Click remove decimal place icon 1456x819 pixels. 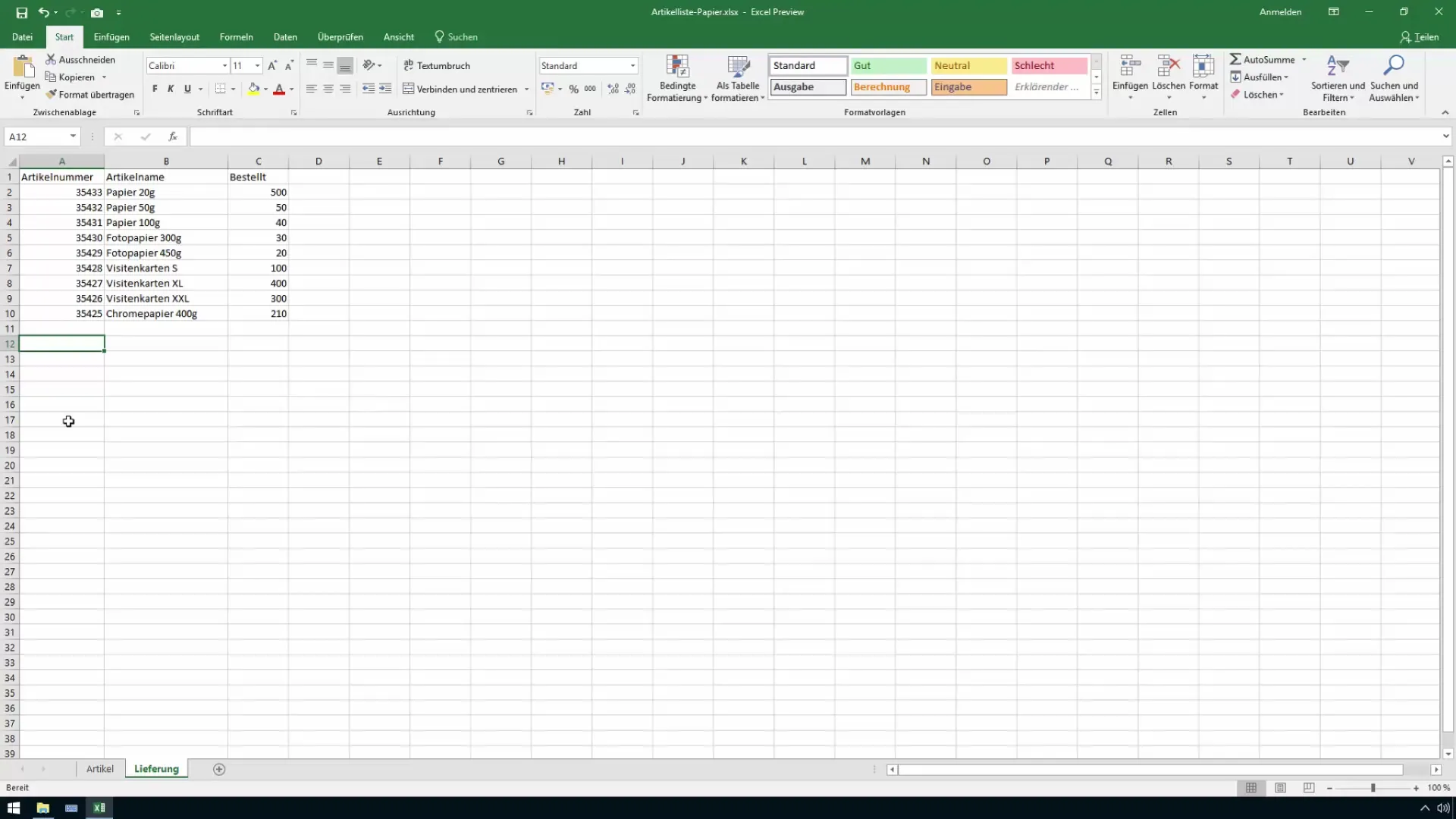(630, 89)
